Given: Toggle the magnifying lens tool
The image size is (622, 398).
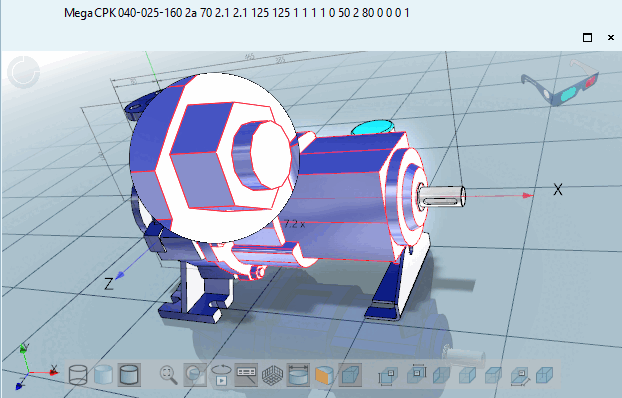Looking at the screenshot, I should 195,375.
